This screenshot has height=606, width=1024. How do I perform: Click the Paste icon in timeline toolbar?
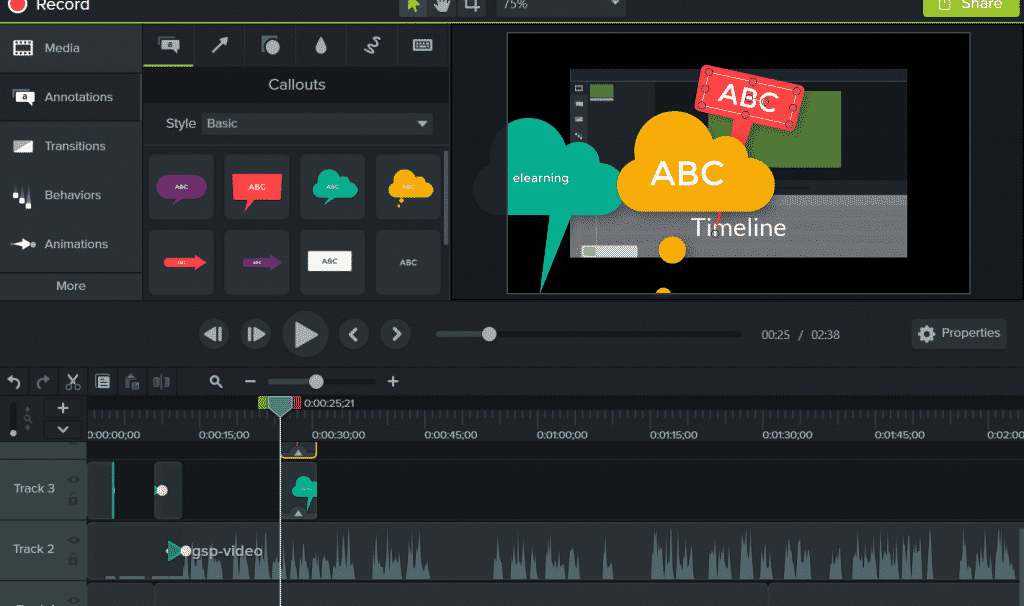coord(132,382)
